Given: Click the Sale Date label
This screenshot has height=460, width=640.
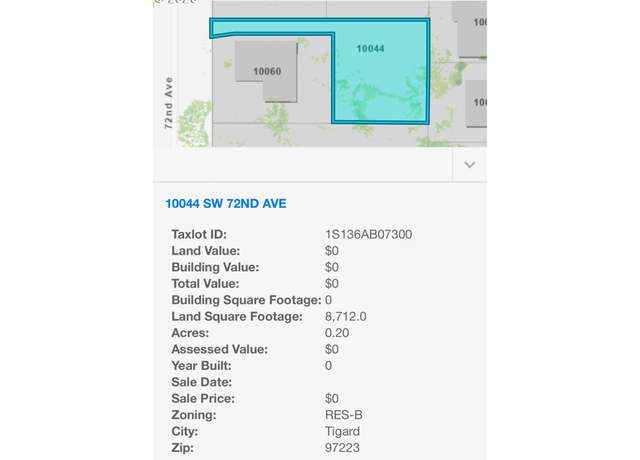Looking at the screenshot, I should 202,382.
